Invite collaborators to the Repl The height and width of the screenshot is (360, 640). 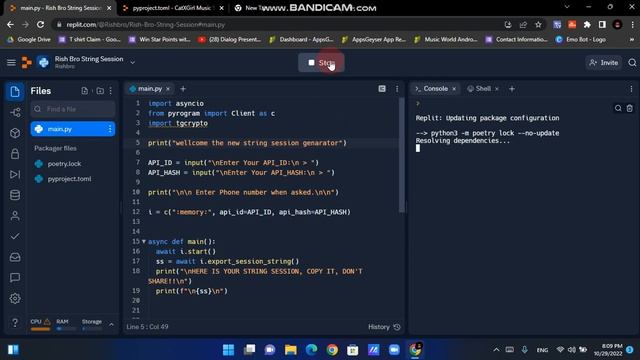(604, 63)
